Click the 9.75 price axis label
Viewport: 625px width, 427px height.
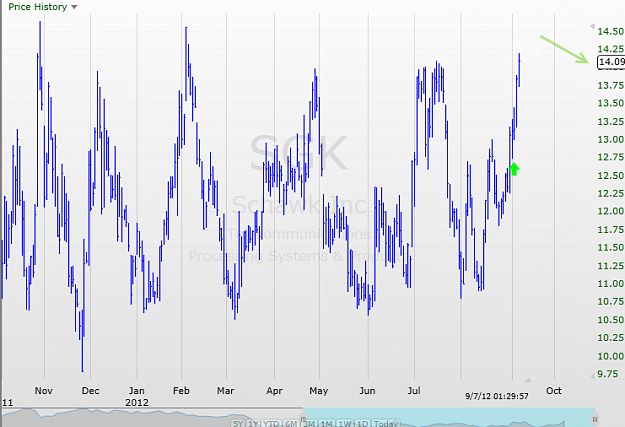tap(607, 374)
